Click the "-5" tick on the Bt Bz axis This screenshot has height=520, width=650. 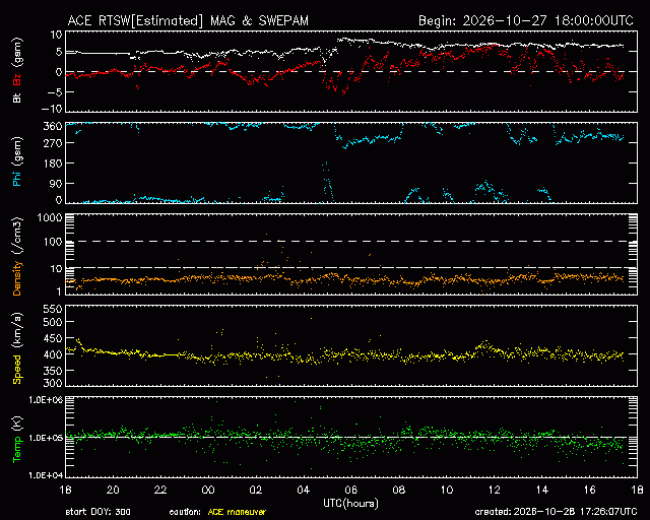coord(54,92)
